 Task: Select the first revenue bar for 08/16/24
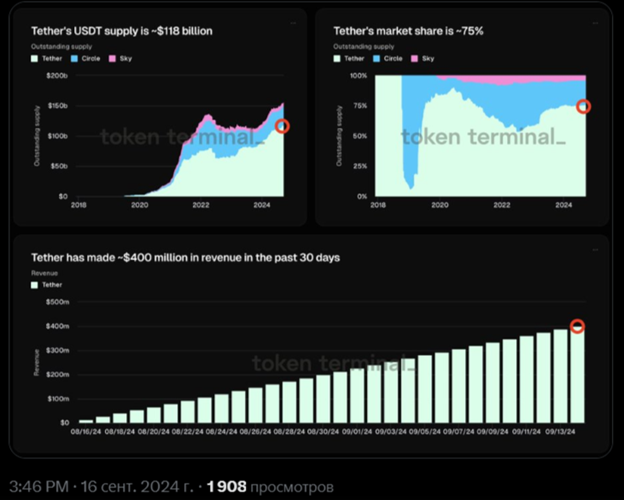[86, 421]
